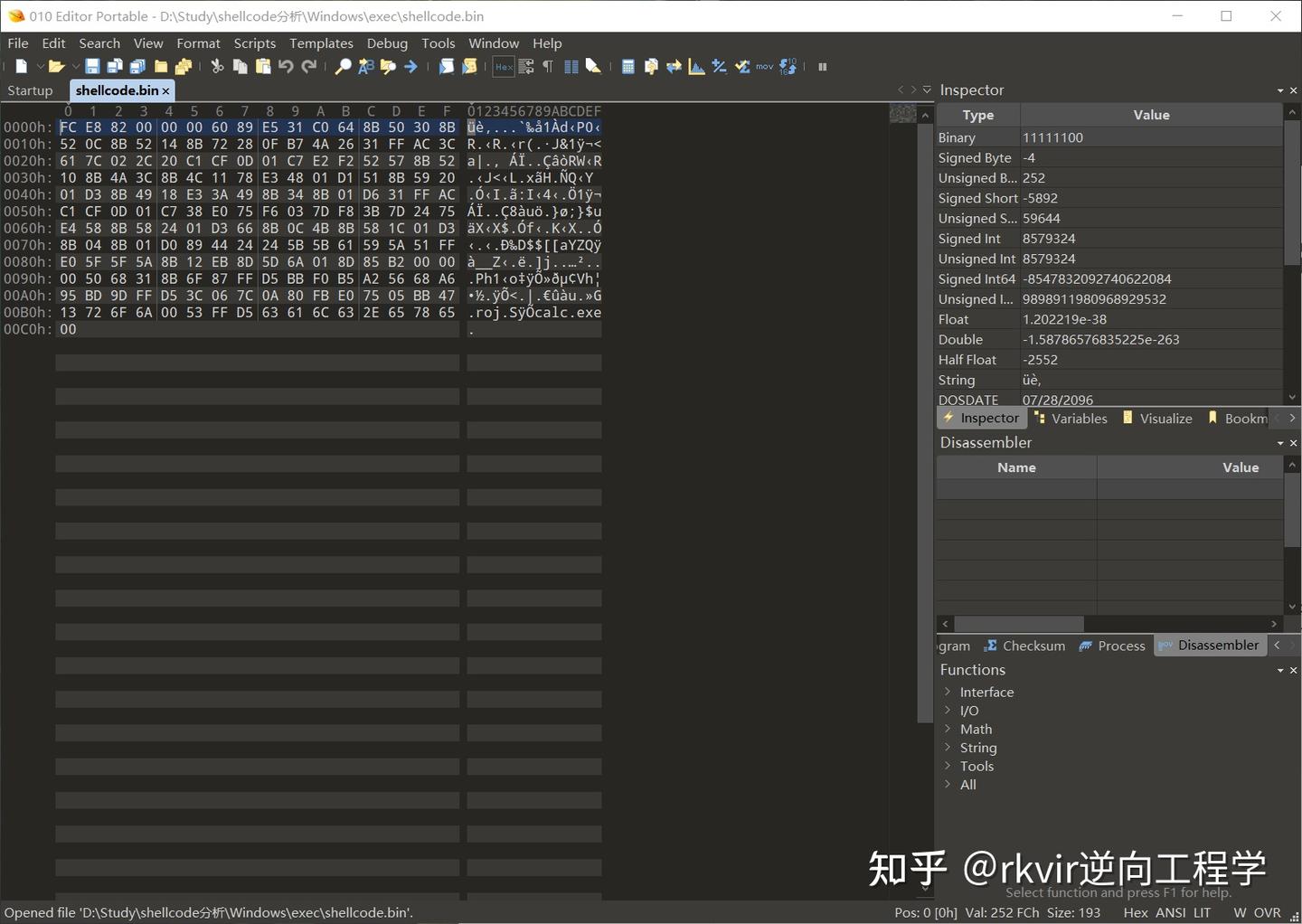
Task: Open the Calculator tool from the toolbar
Action: 629,66
